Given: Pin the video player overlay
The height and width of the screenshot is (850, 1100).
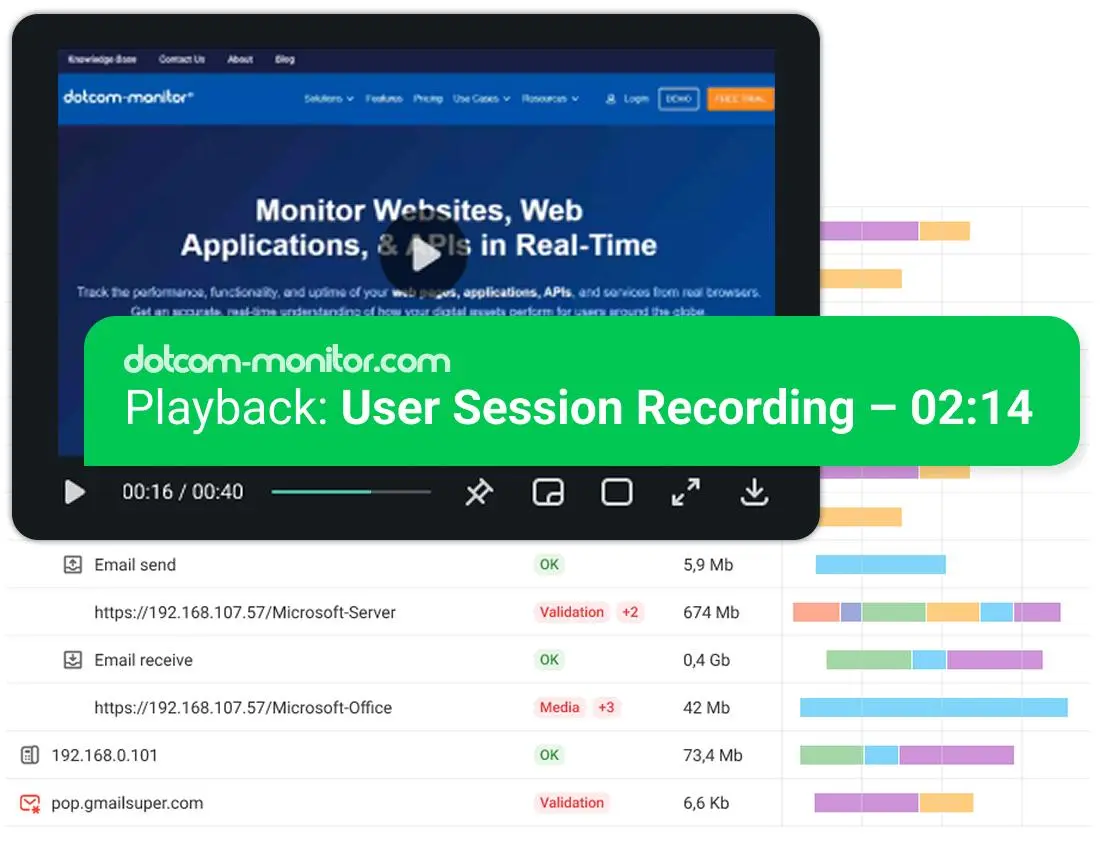Looking at the screenshot, I should 479,492.
